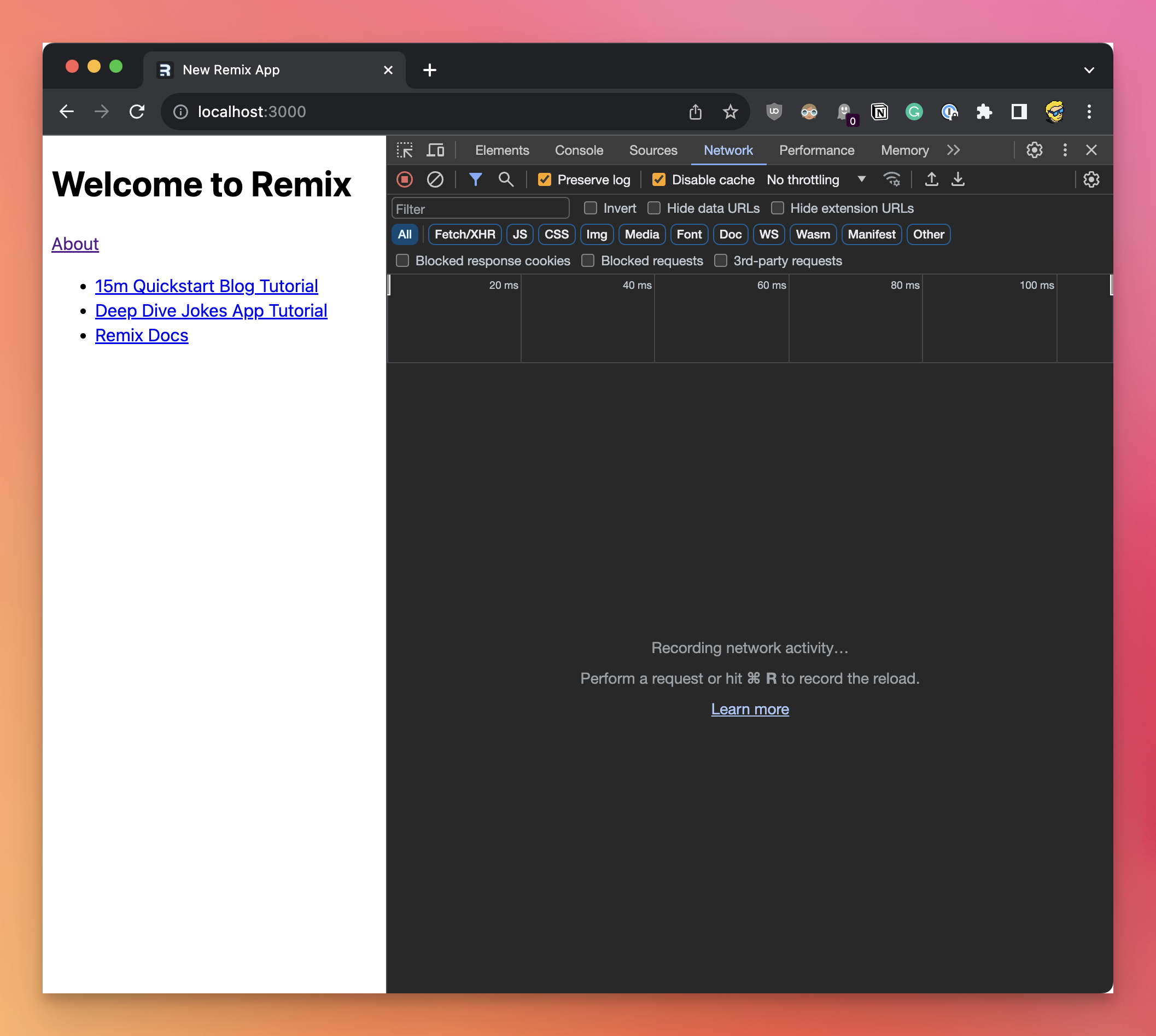Image resolution: width=1156 pixels, height=1036 pixels.
Task: Select the Fetch/XHR filter type
Action: [x=464, y=235]
